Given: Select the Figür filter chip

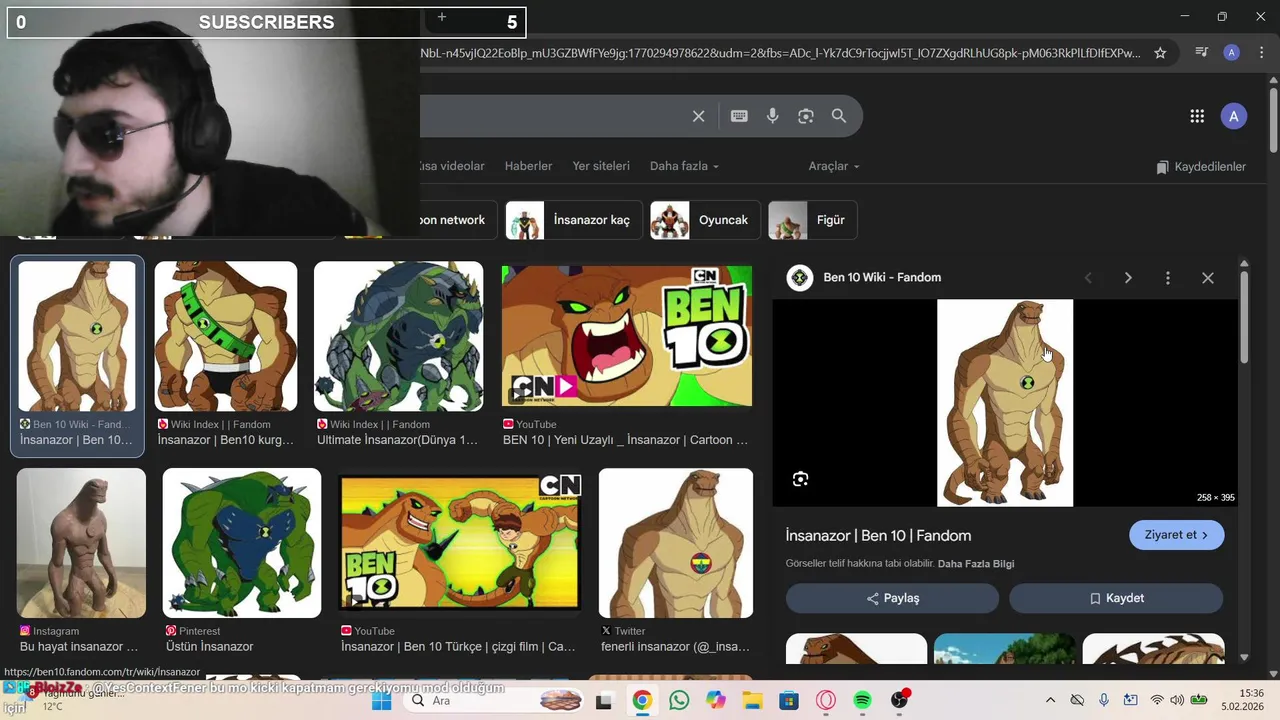Looking at the screenshot, I should click(812, 220).
